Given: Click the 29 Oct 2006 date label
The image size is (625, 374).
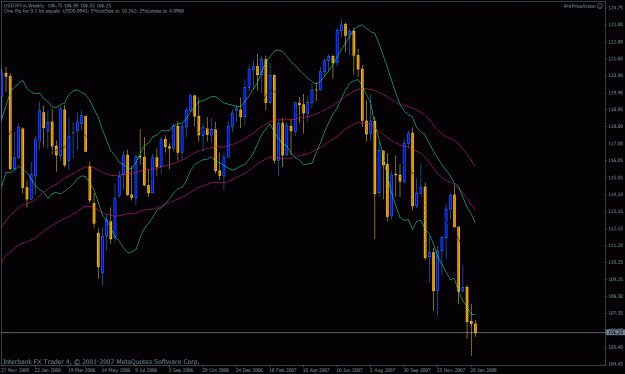Looking at the screenshot, I should pos(216,370).
